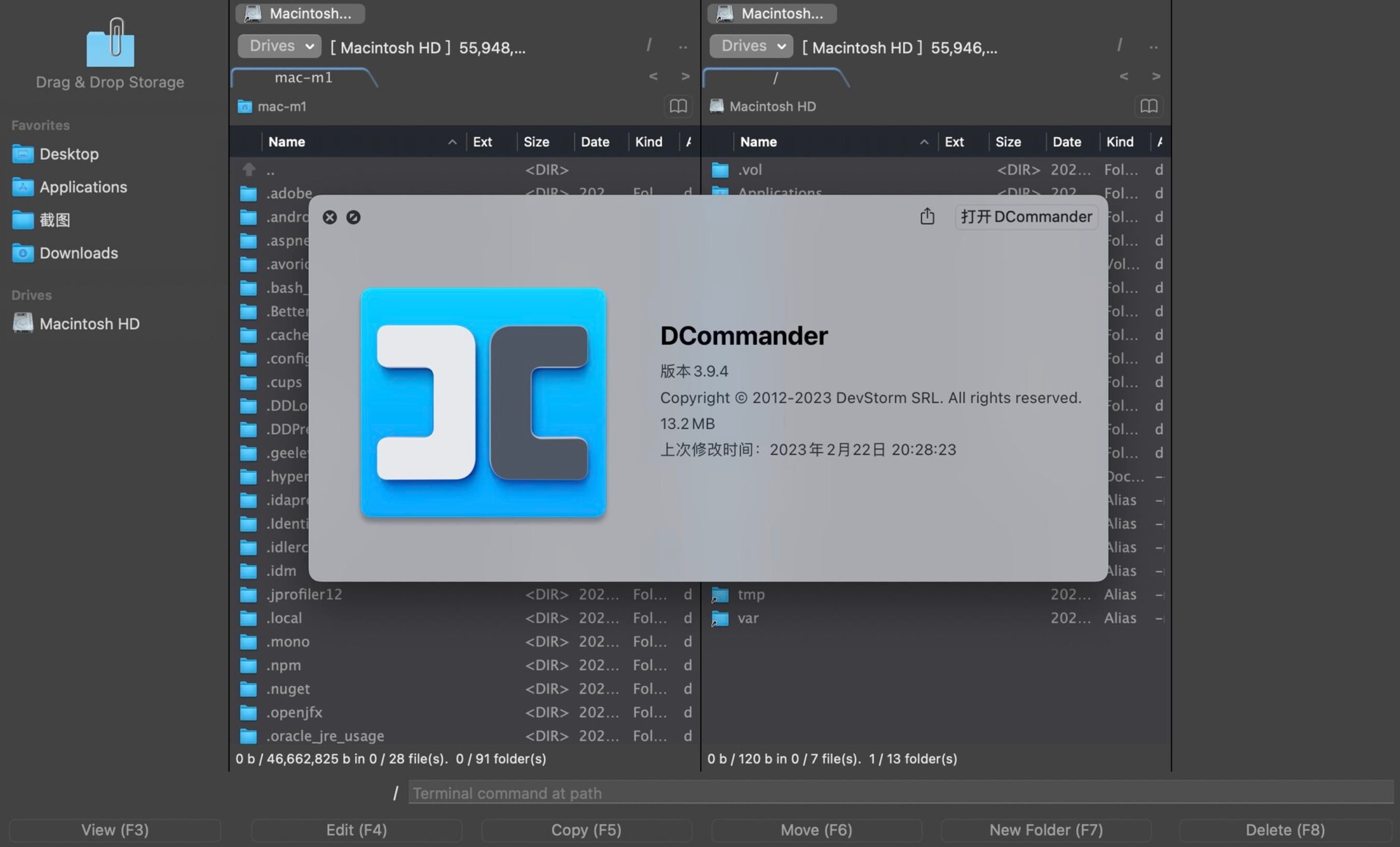Select the .vol folder in right pane

coord(937,170)
